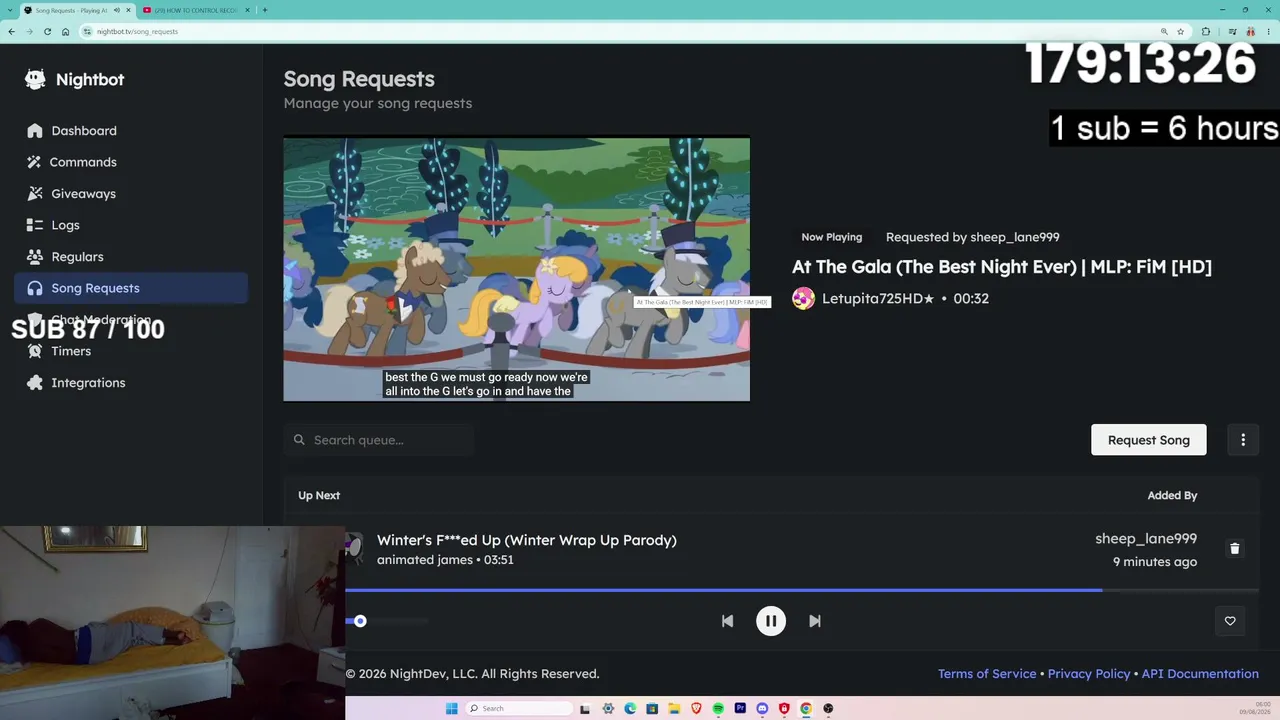Bookmark this page with the star icon
Screen dimensions: 1280x720
coord(1181,31)
